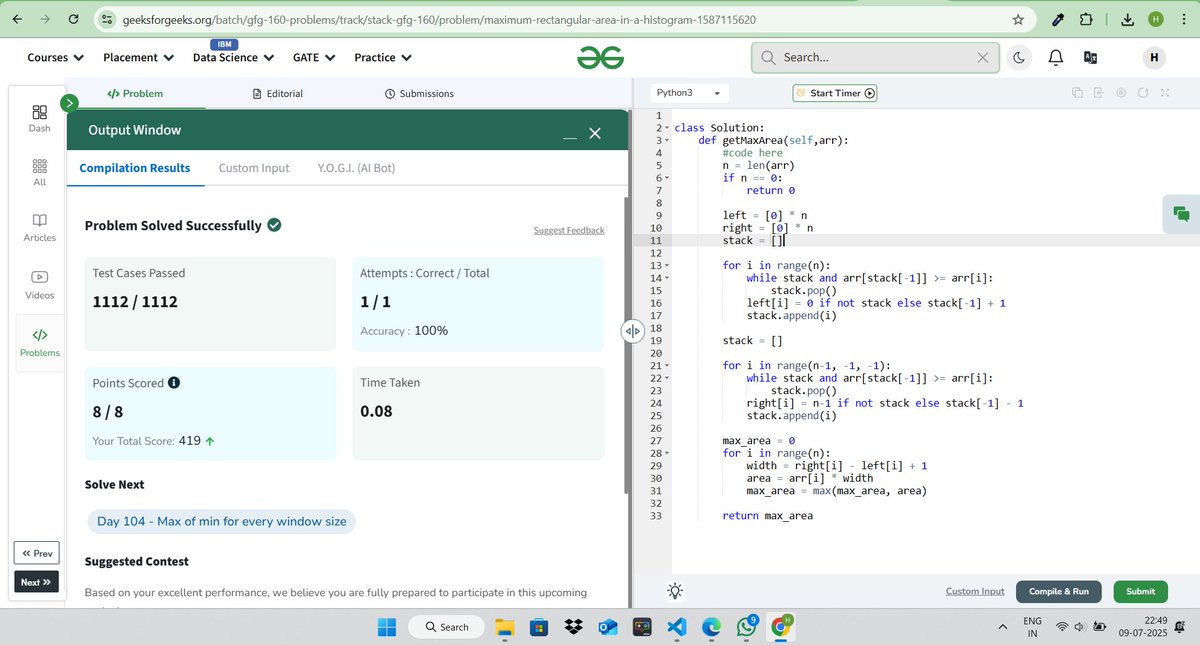The image size is (1200, 645).
Task: Open the hint lightbulb icon
Action: point(675,591)
